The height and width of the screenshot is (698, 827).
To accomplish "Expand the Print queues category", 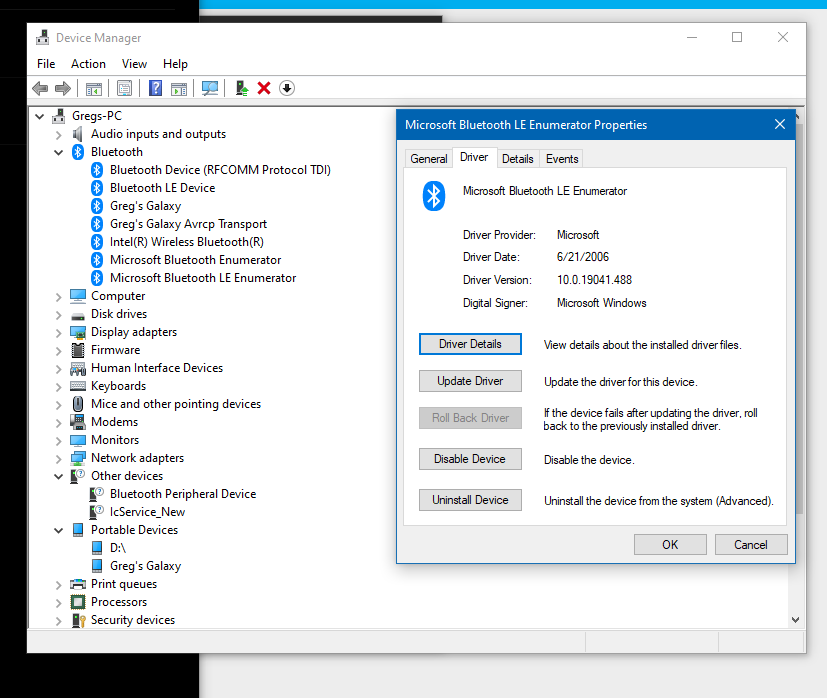I will click(x=59, y=585).
